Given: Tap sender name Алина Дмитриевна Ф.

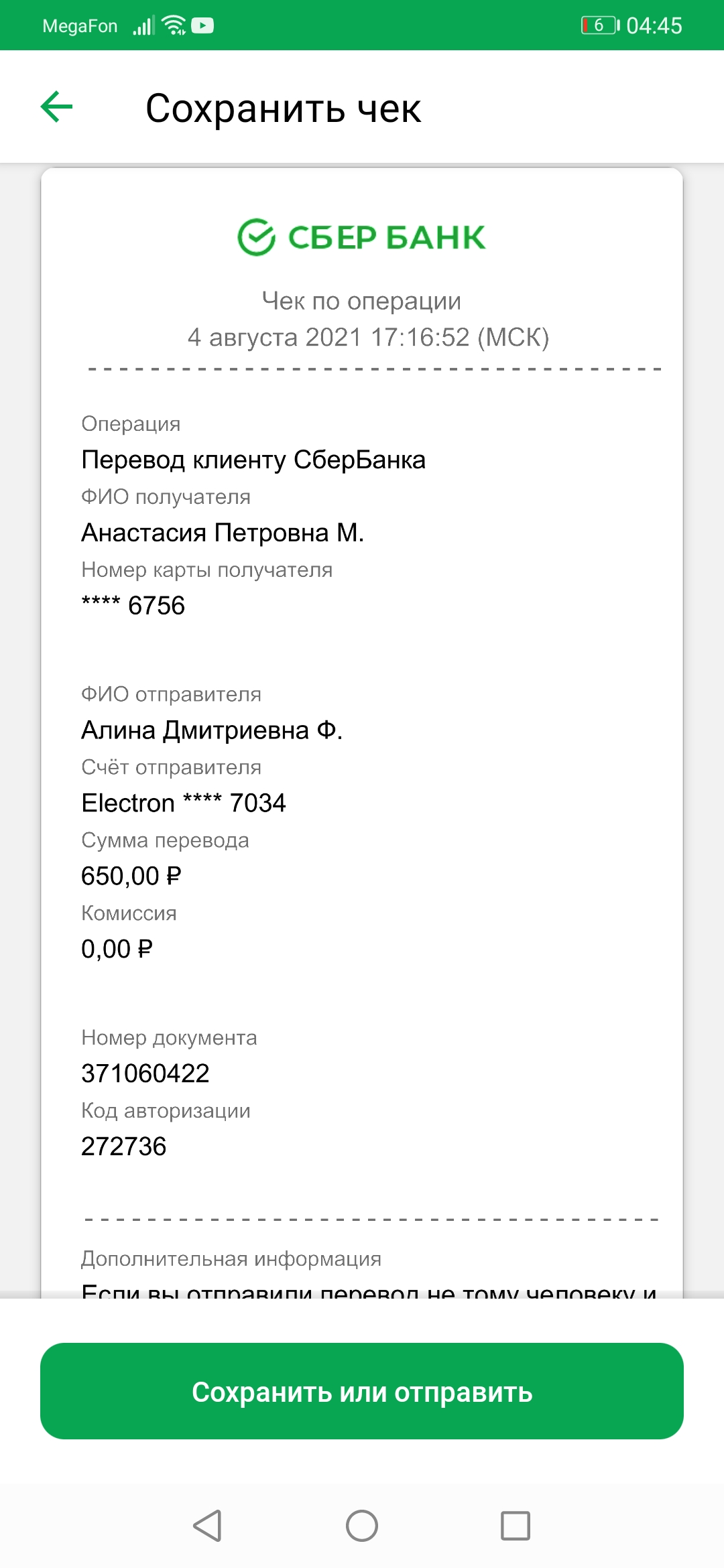Looking at the screenshot, I should (x=212, y=730).
